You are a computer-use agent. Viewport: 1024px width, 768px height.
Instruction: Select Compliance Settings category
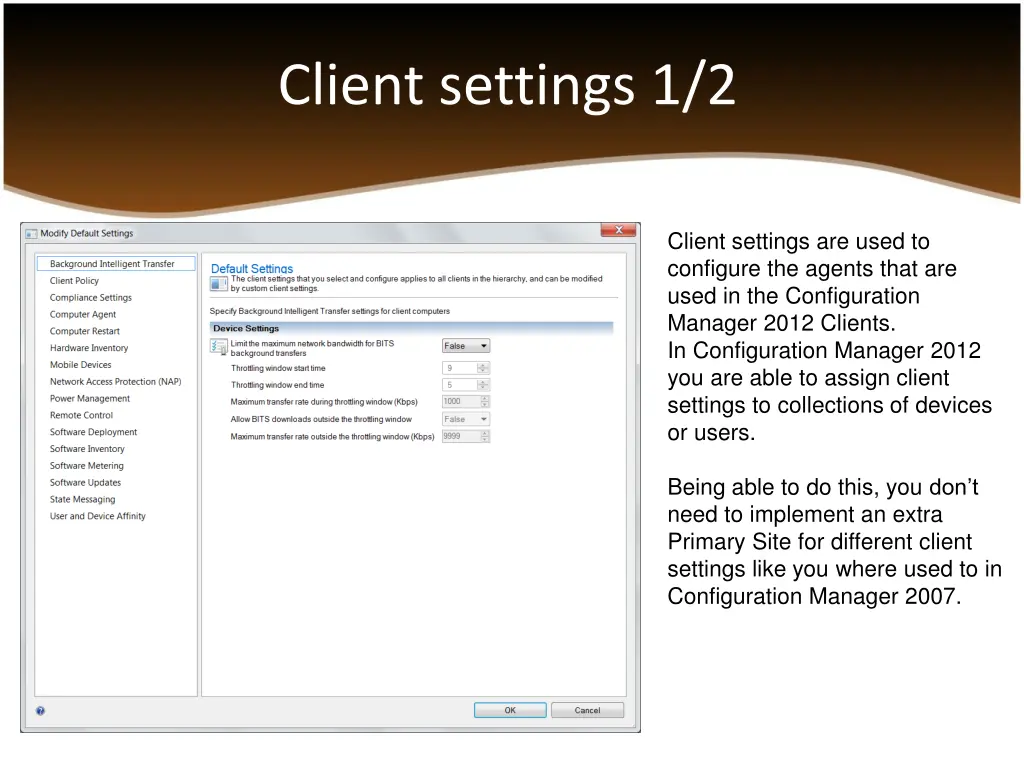91,298
